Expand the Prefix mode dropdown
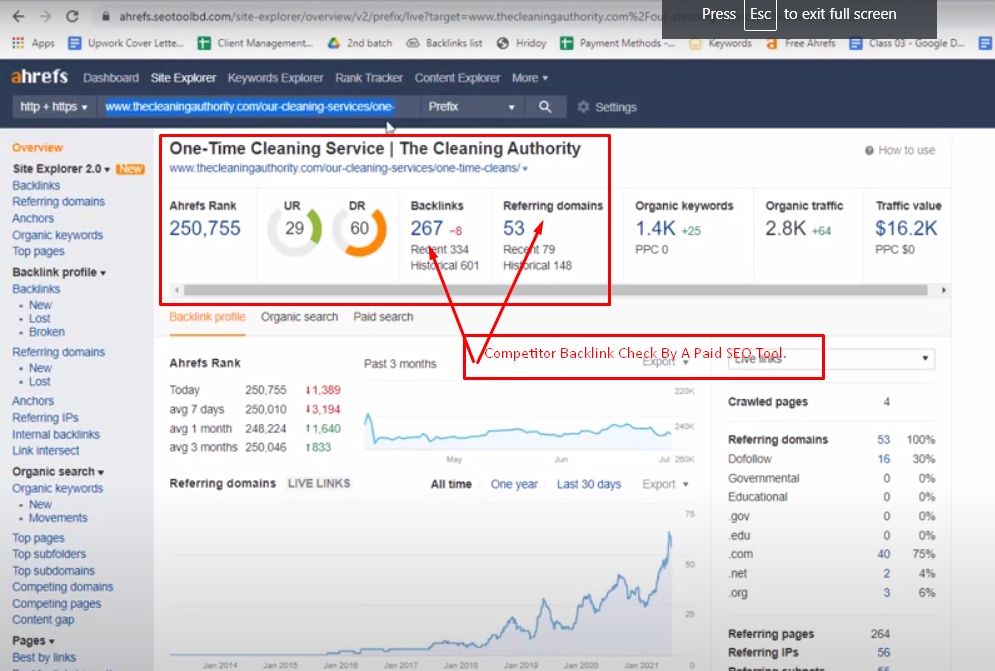The height and width of the screenshot is (671, 995). pos(470,107)
